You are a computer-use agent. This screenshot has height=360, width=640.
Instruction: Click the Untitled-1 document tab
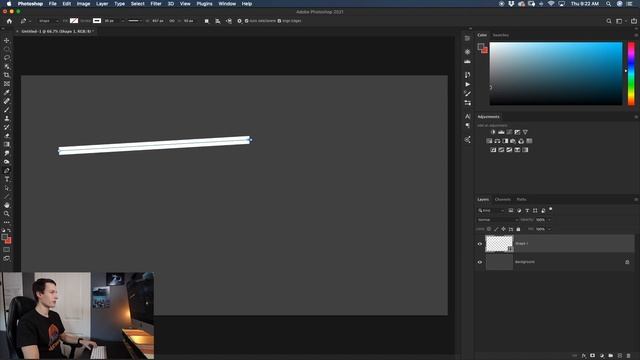(56, 31)
